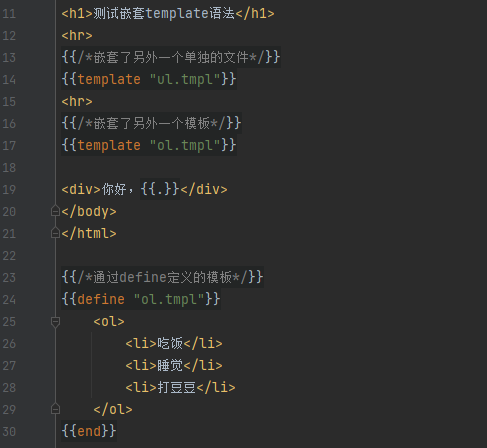Click the closing ol tag fold marker
487x448 pixels.
click(x=55, y=409)
